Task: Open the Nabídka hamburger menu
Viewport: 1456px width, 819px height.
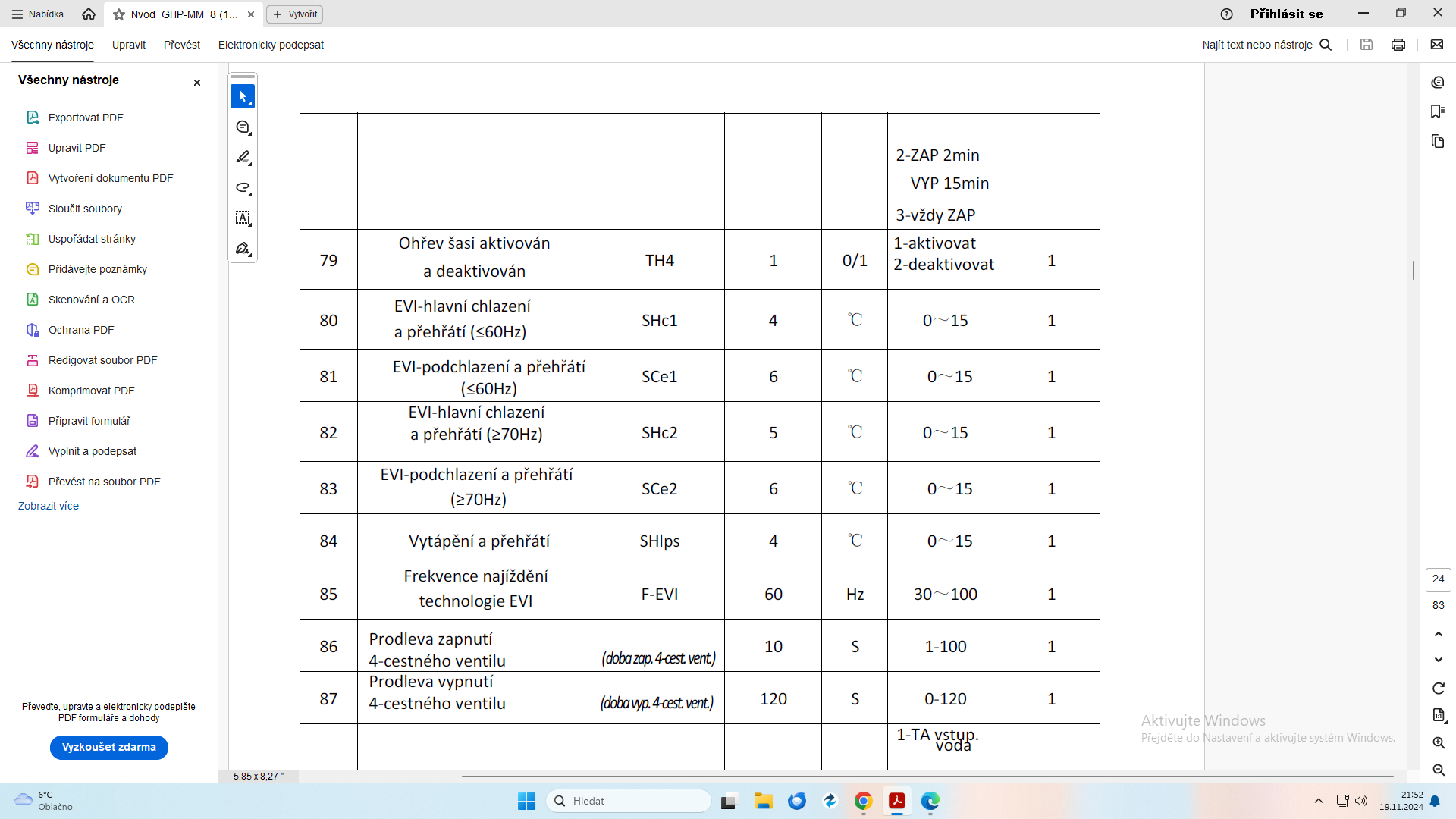Action: pyautogui.click(x=38, y=14)
